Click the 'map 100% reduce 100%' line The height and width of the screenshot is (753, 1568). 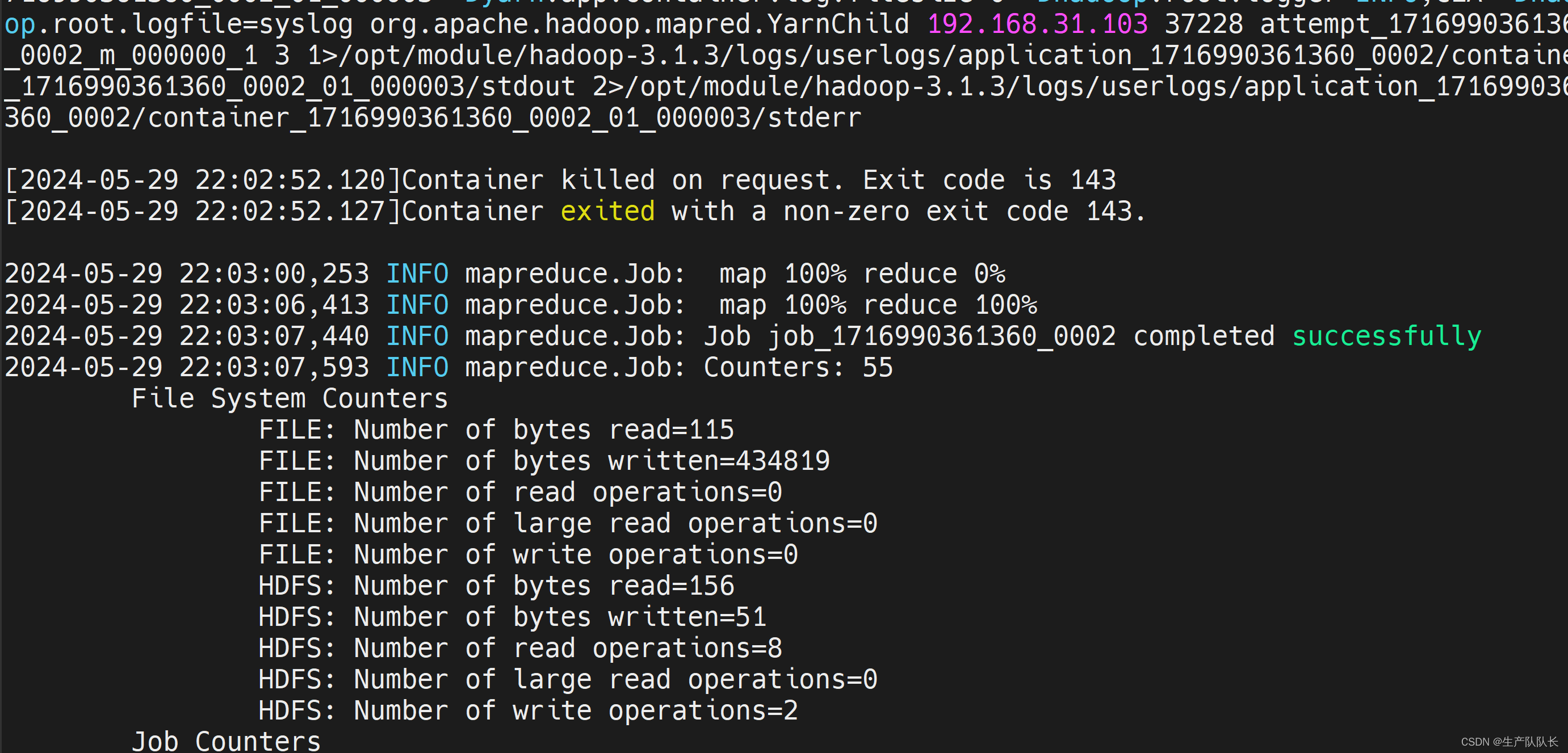click(x=521, y=305)
